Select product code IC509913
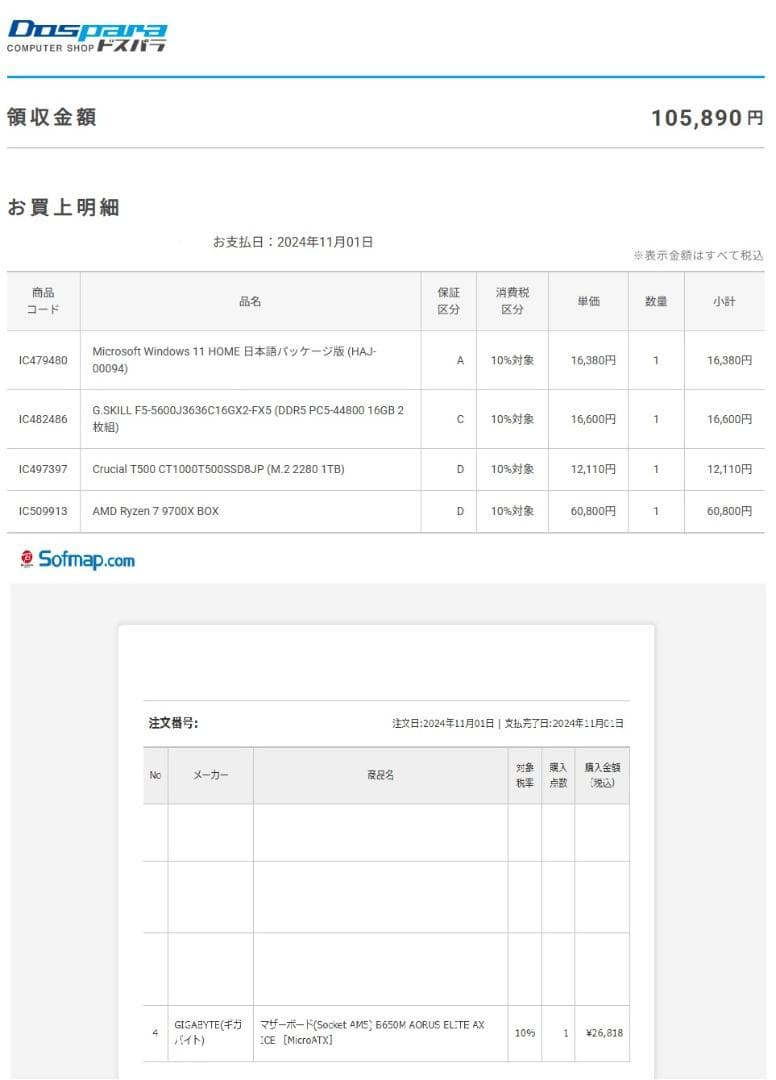Screen dimensions: 776x1080 (x=43, y=511)
